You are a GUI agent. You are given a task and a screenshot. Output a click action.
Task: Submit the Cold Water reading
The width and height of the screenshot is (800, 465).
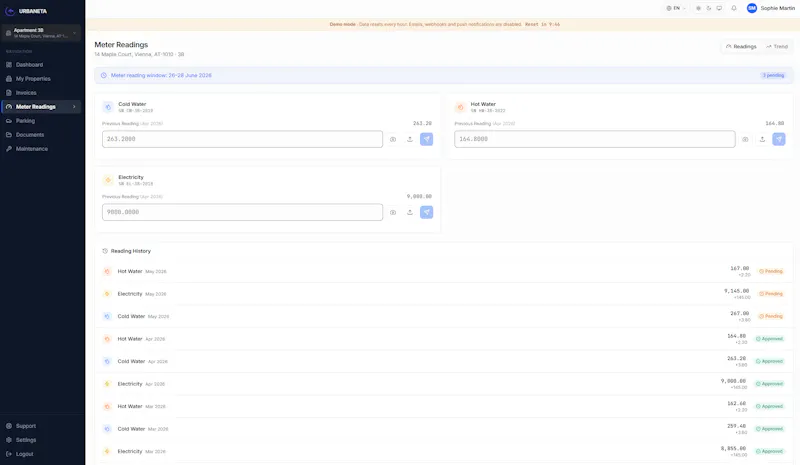coord(427,139)
